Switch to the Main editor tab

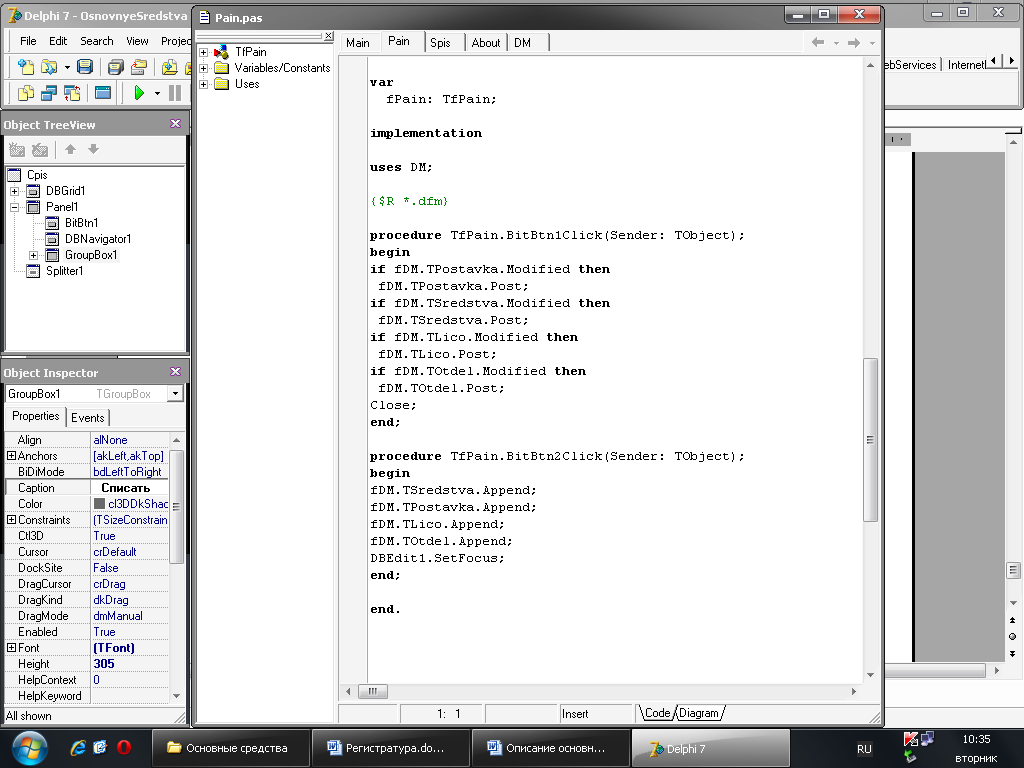(x=358, y=42)
